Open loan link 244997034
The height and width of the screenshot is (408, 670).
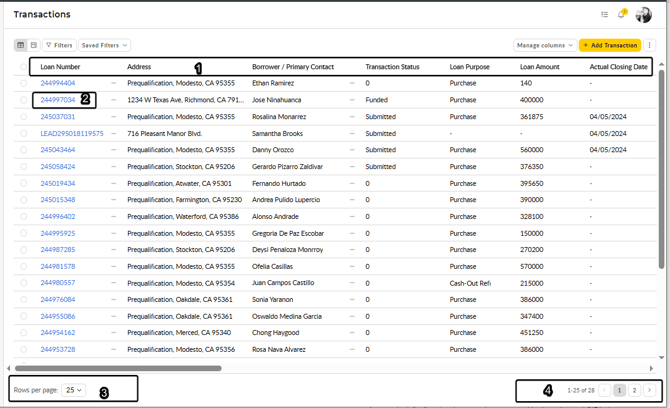tap(58, 100)
